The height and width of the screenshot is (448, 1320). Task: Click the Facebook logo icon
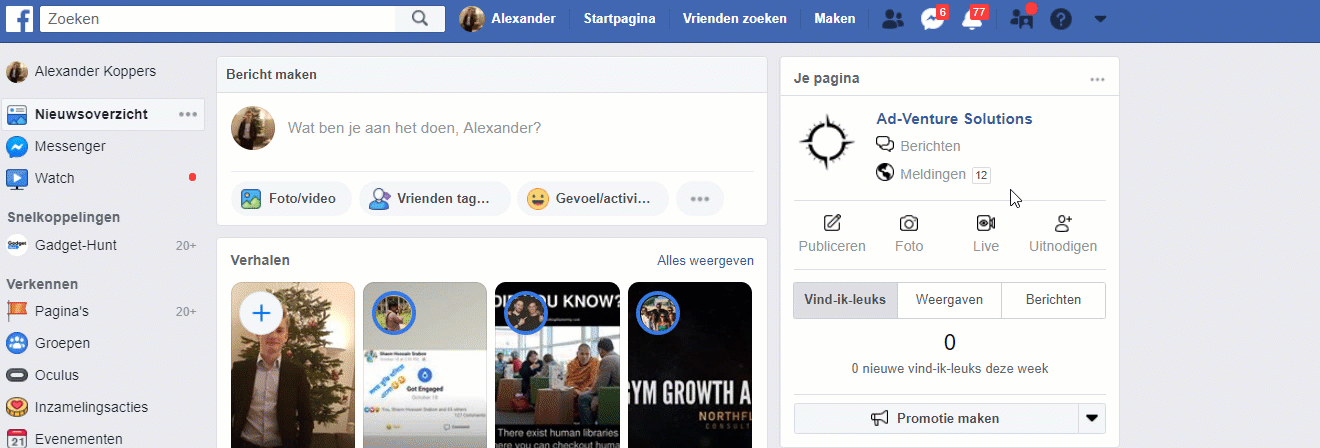[19, 18]
